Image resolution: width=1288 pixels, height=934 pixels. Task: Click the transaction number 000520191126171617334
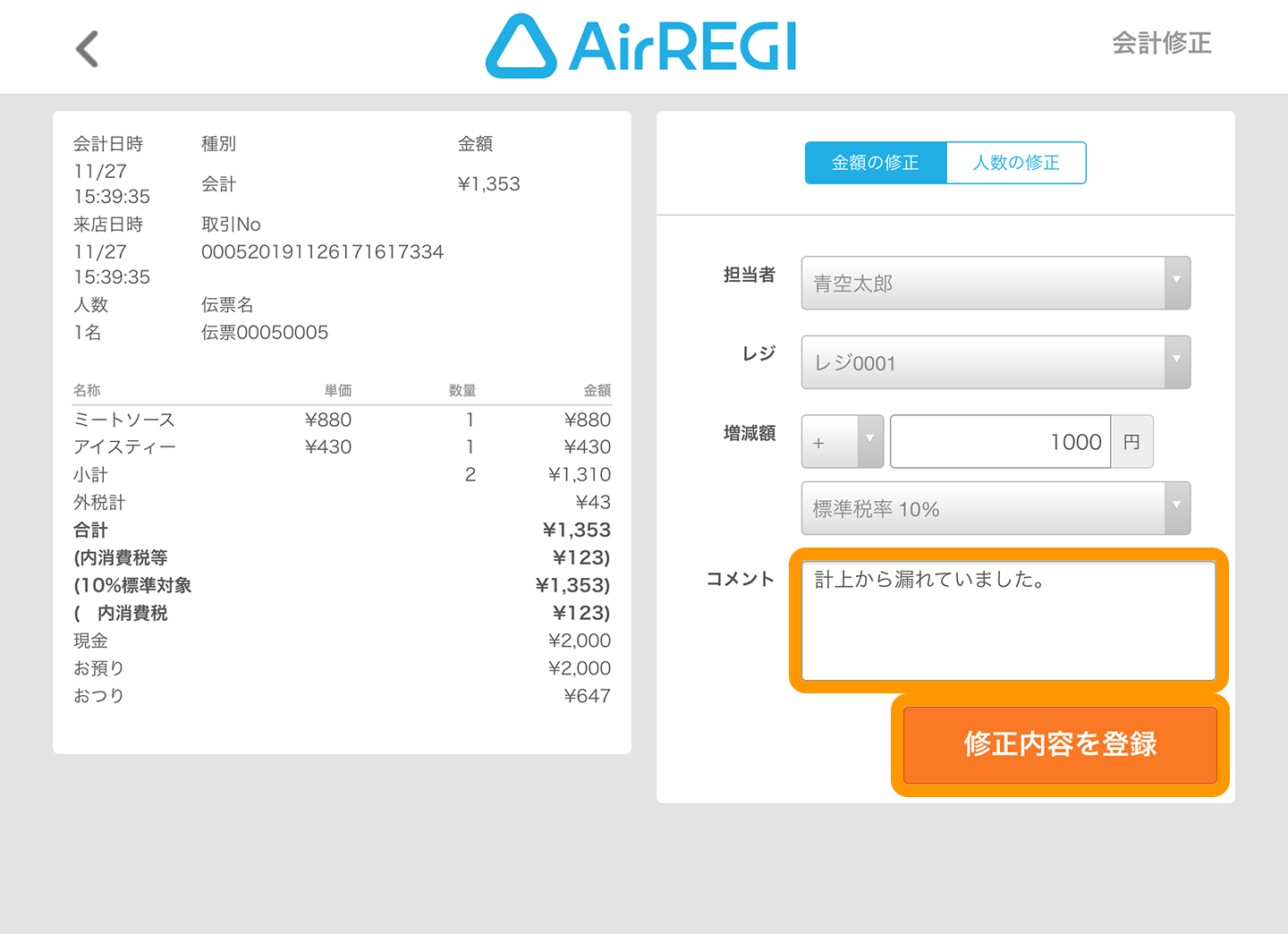[x=323, y=252]
